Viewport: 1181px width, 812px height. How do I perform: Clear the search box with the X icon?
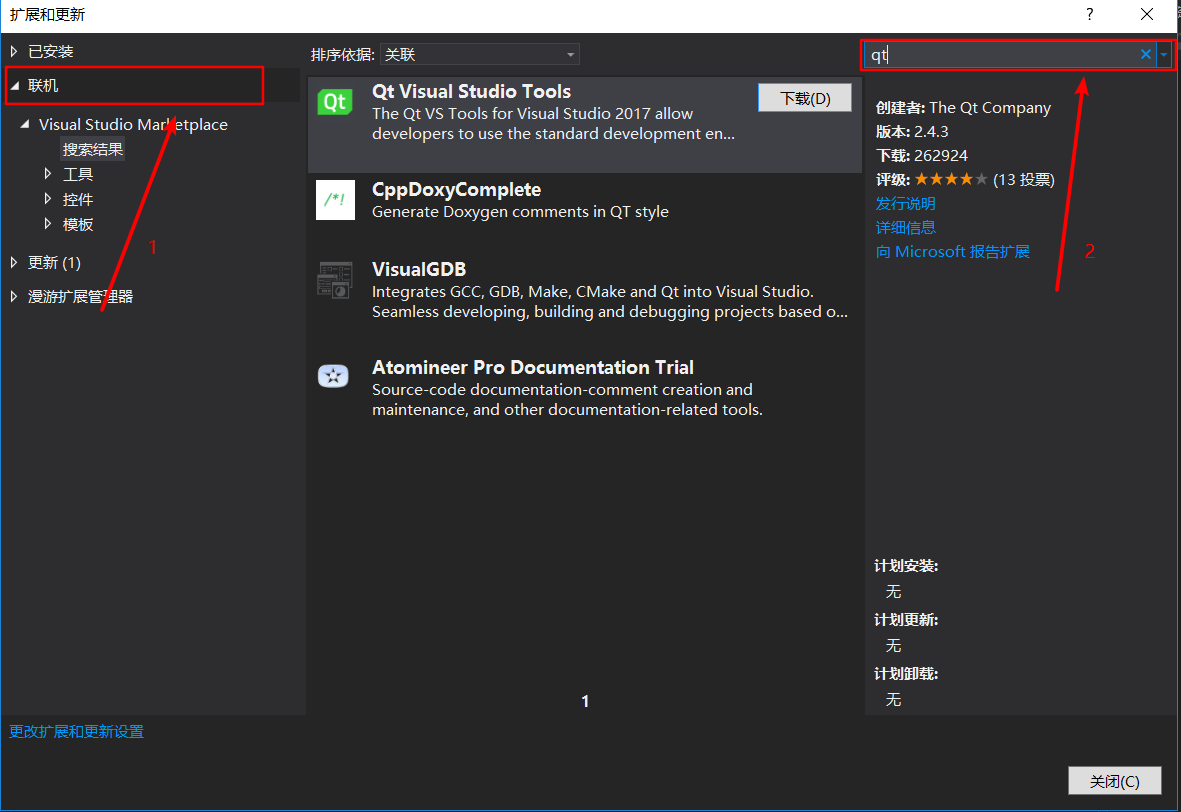(1146, 54)
